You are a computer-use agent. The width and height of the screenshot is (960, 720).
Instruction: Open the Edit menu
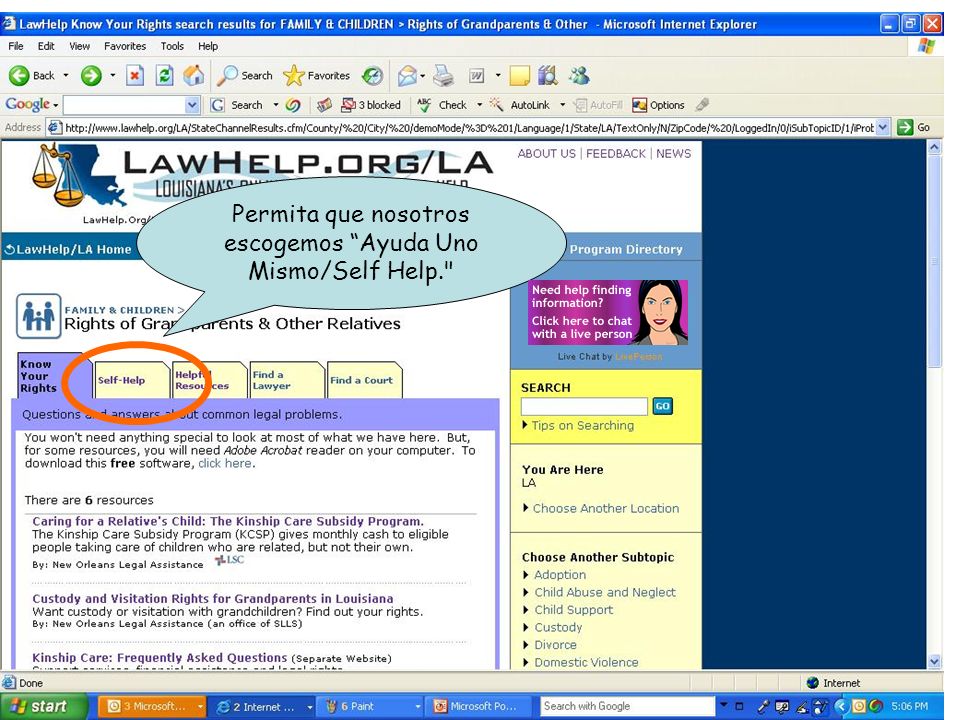(46, 46)
